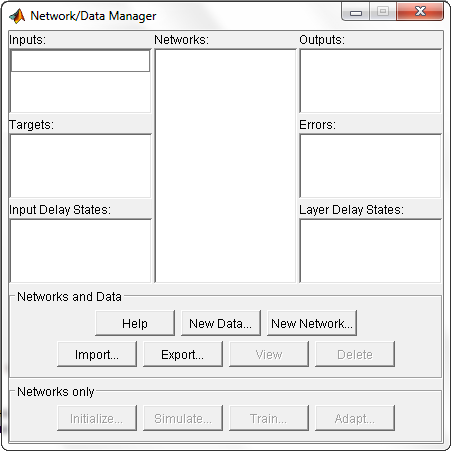
Task: Click inside the Outputs list box
Action: pyautogui.click(x=371, y=81)
